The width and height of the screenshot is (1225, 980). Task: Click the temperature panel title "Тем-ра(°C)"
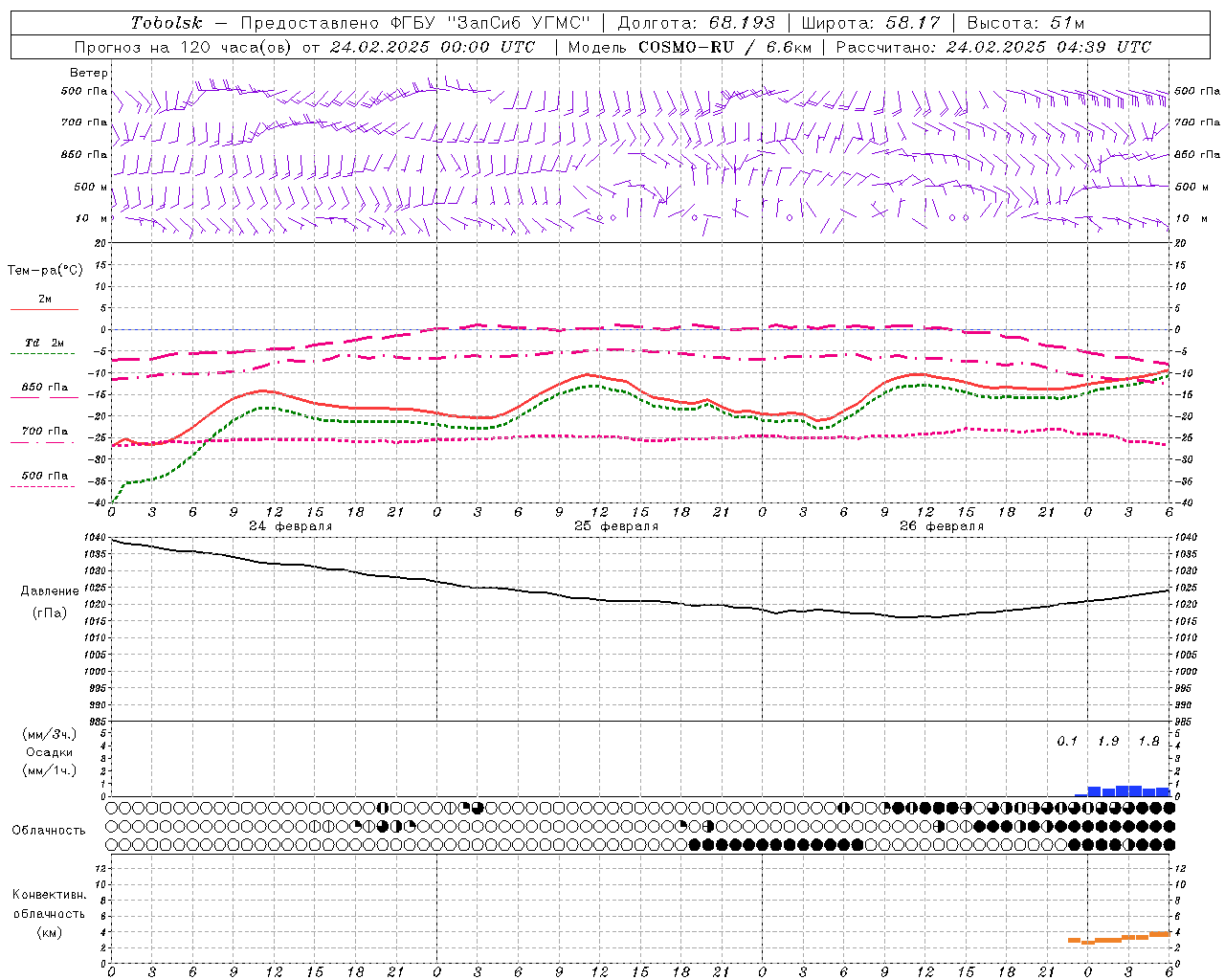coord(45,271)
